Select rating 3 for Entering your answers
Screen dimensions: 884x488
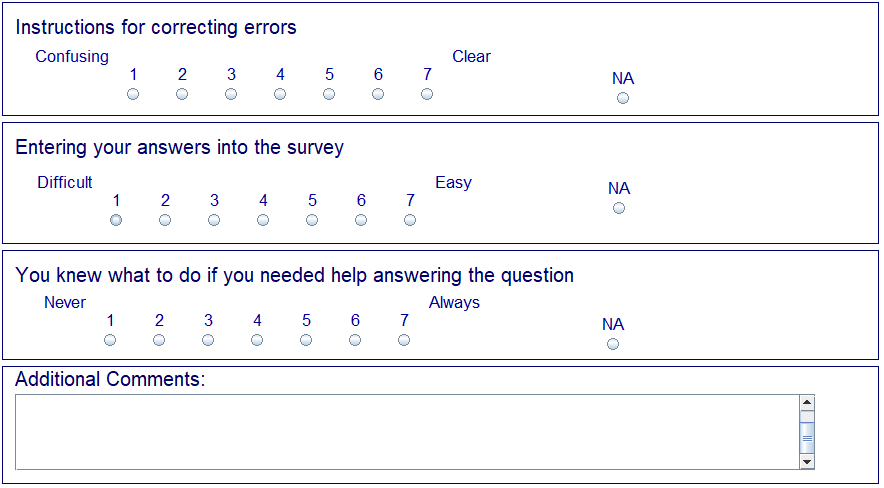pos(214,220)
